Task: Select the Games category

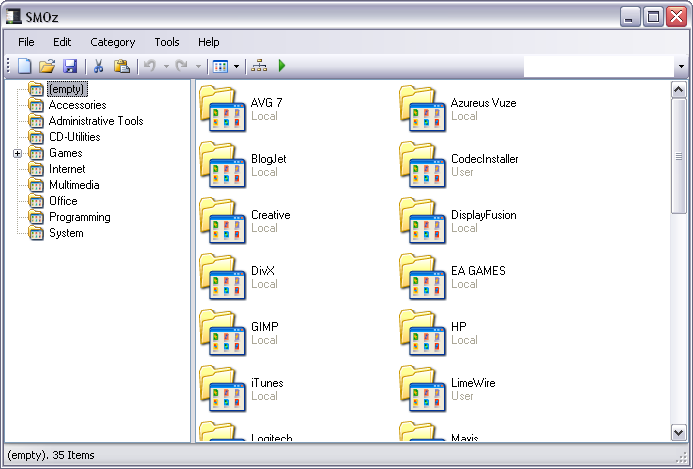Action: pos(65,153)
